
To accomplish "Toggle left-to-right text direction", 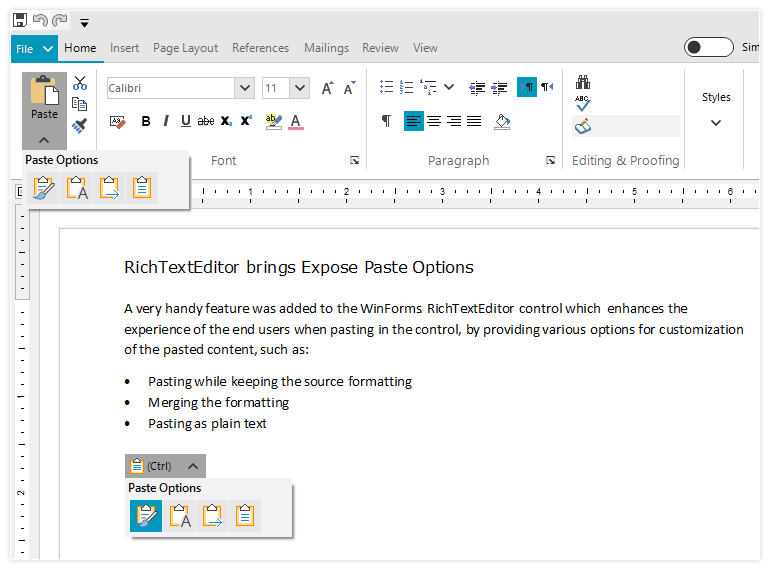I will pyautogui.click(x=527, y=87).
